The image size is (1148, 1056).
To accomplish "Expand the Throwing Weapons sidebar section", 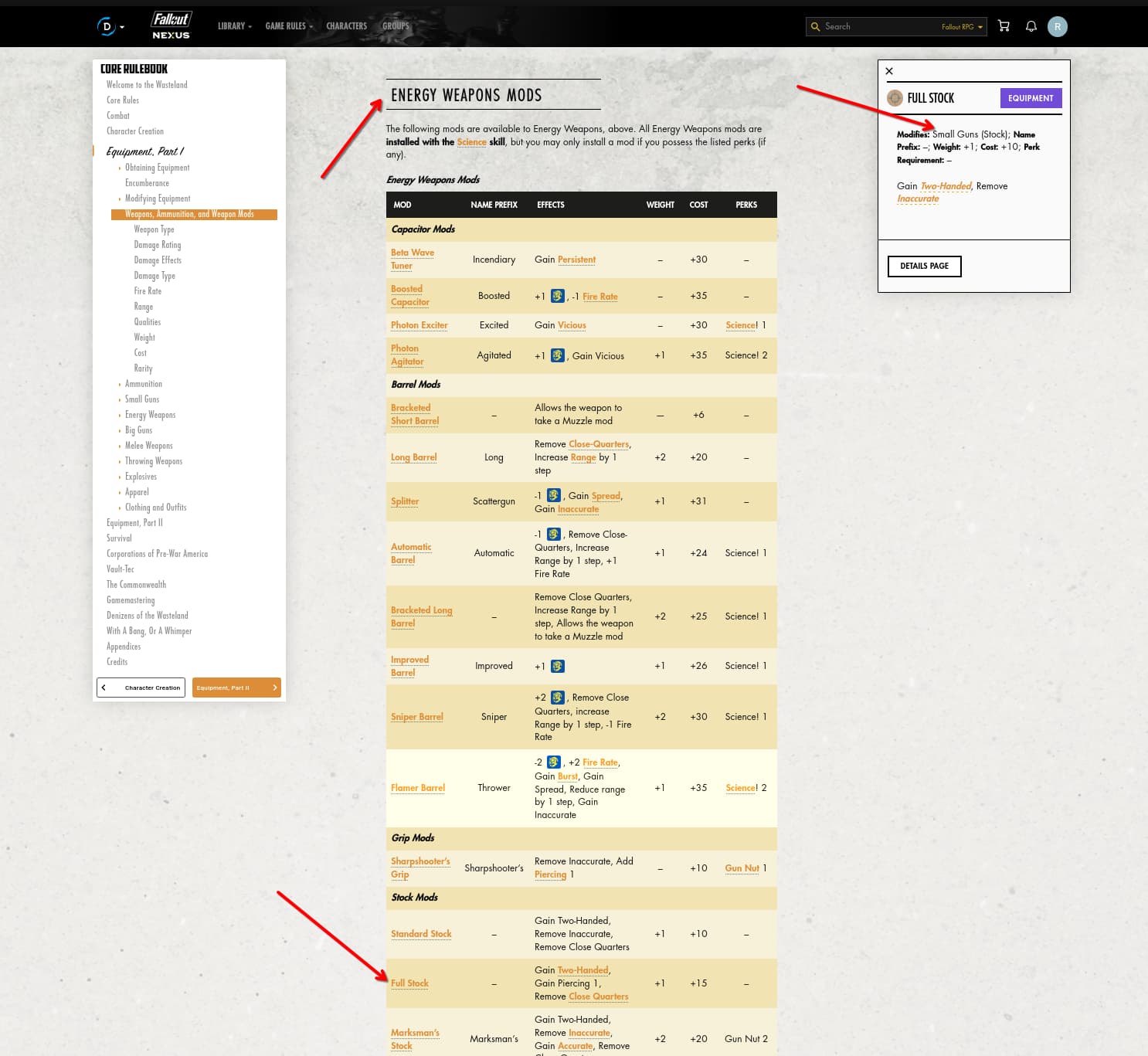I will 119,461.
